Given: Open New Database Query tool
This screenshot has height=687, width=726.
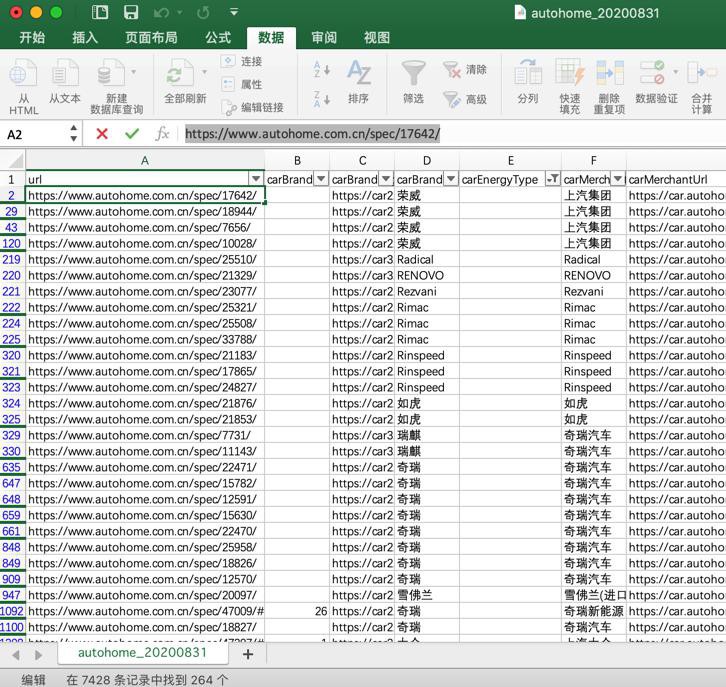Looking at the screenshot, I should pyautogui.click(x=110, y=74).
